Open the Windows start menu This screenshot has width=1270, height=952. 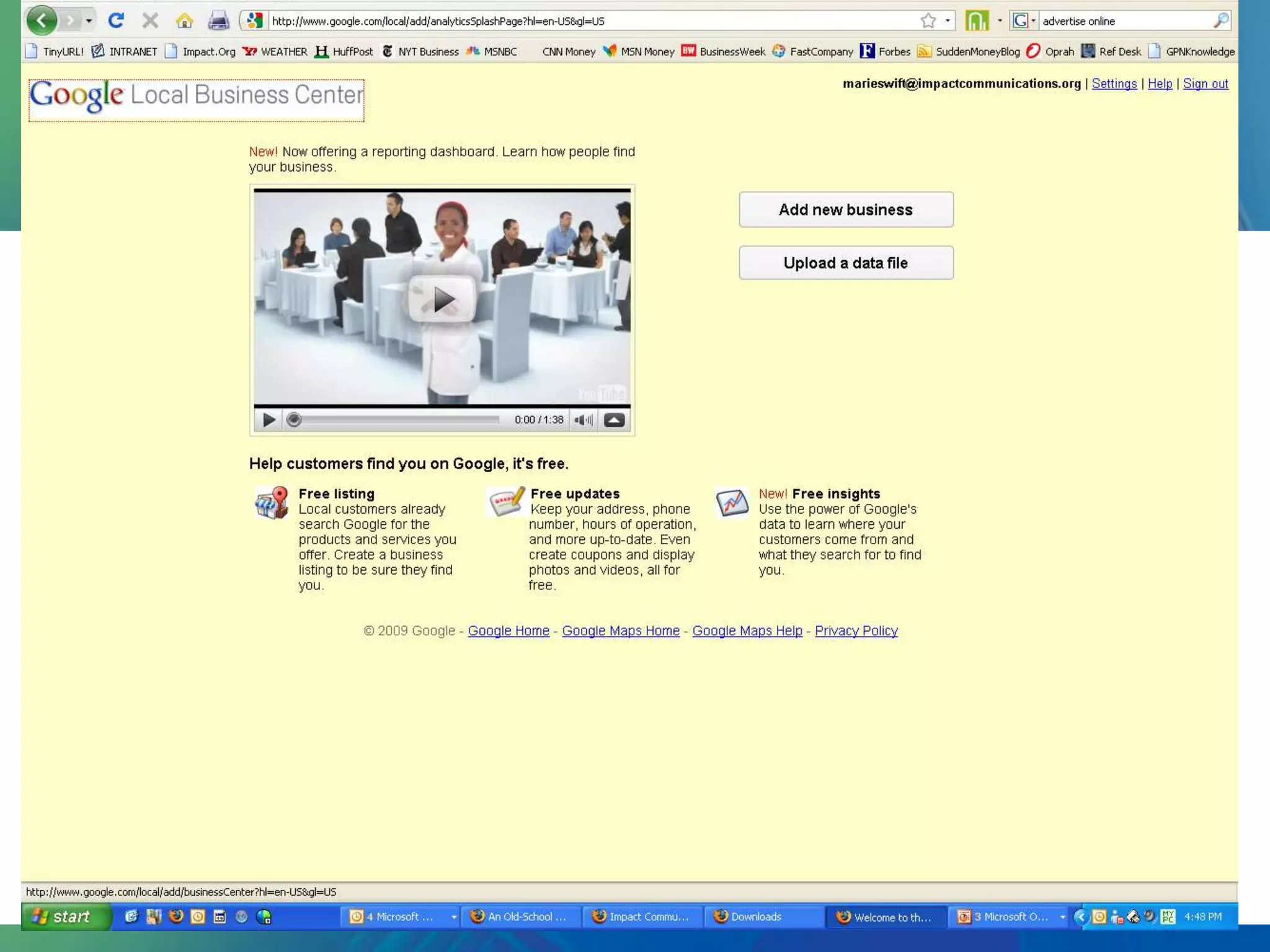pyautogui.click(x=66, y=917)
